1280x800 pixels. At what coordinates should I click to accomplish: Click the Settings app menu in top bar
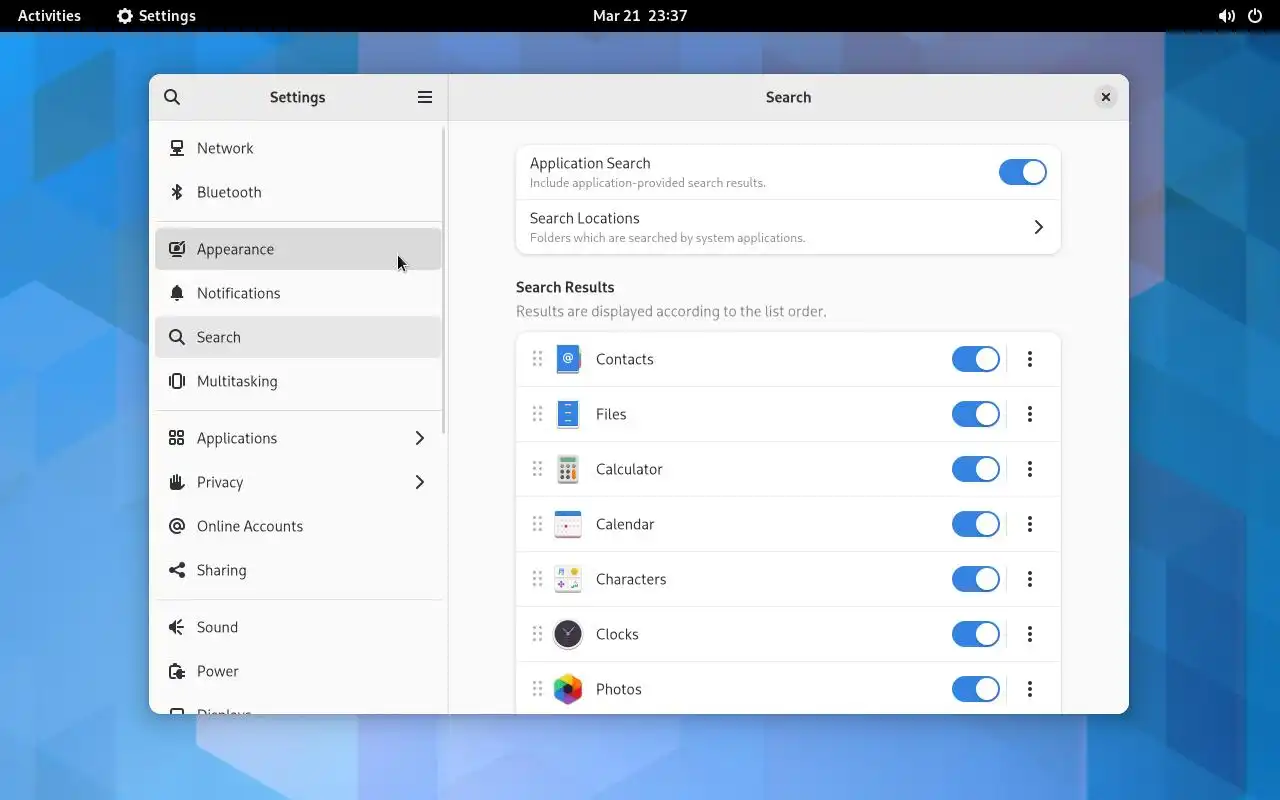[x=156, y=16]
